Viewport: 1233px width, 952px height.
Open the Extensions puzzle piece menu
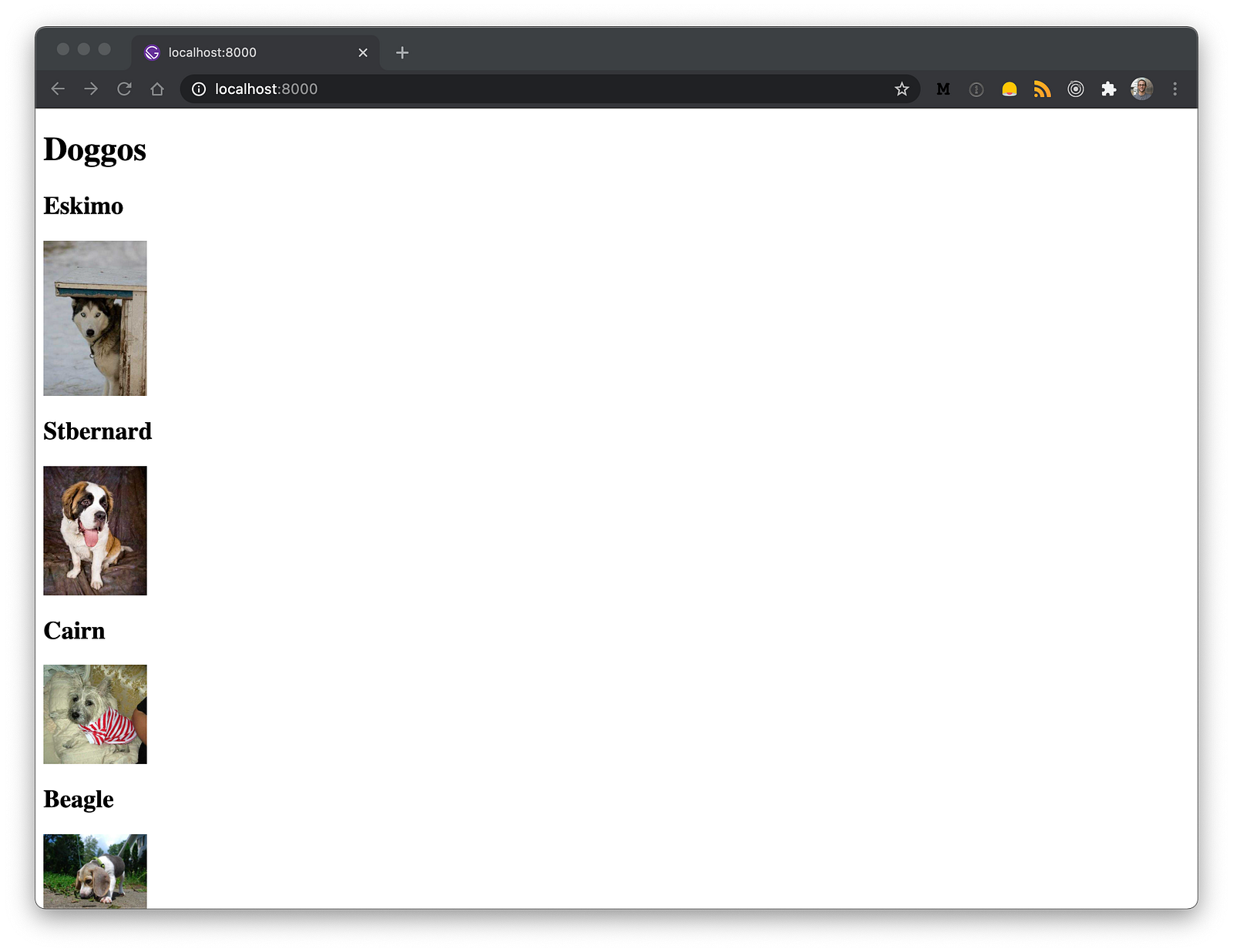pyautogui.click(x=1109, y=89)
